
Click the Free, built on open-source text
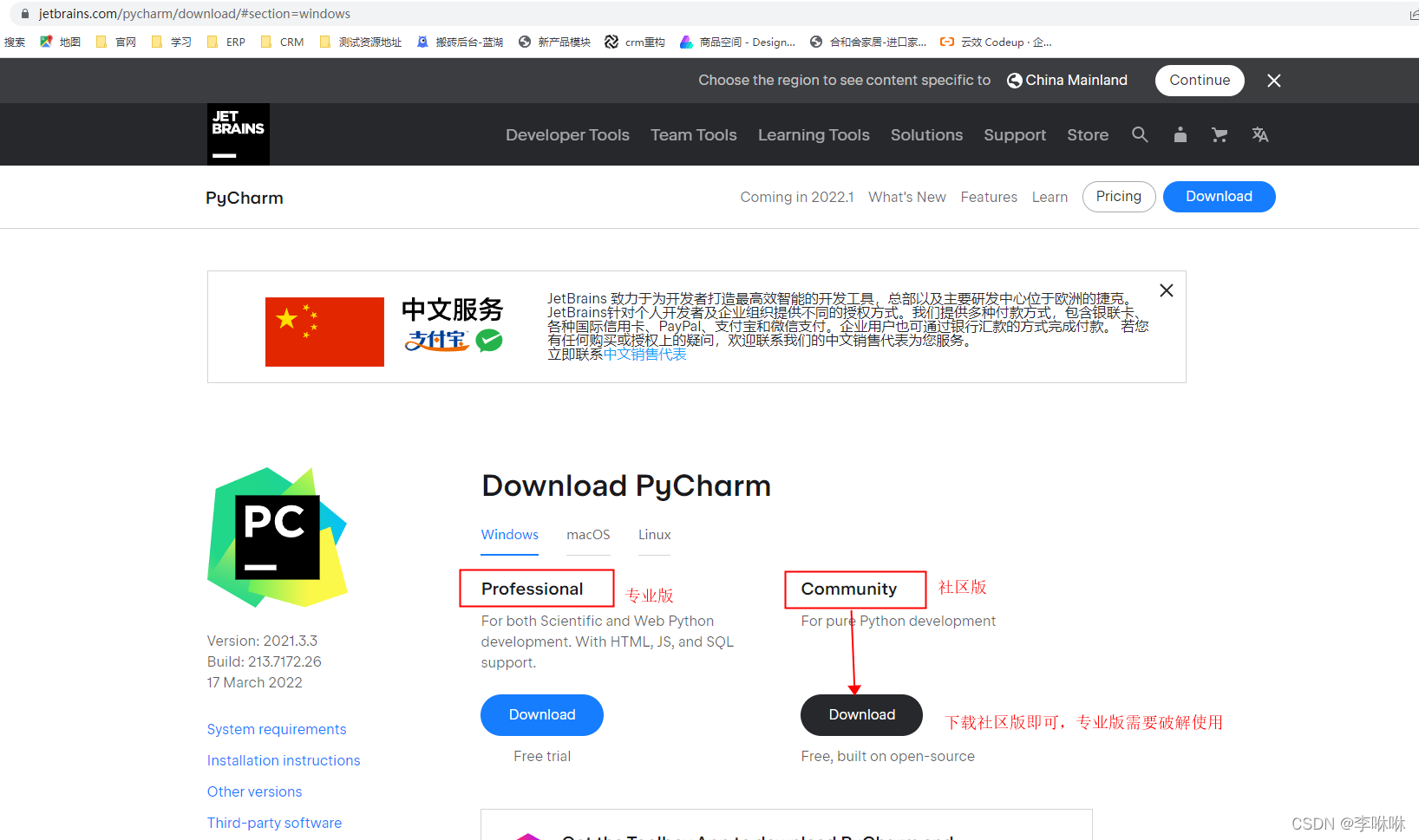tap(887, 757)
